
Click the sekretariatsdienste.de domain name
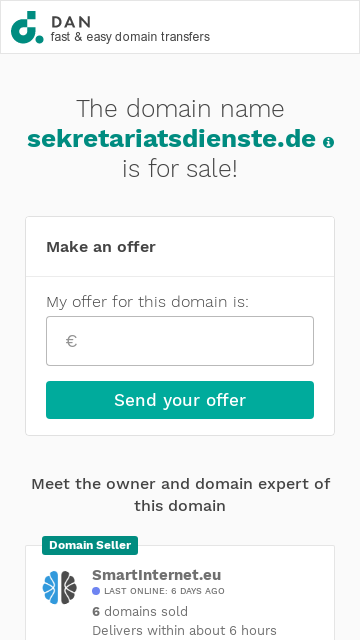coord(171,139)
